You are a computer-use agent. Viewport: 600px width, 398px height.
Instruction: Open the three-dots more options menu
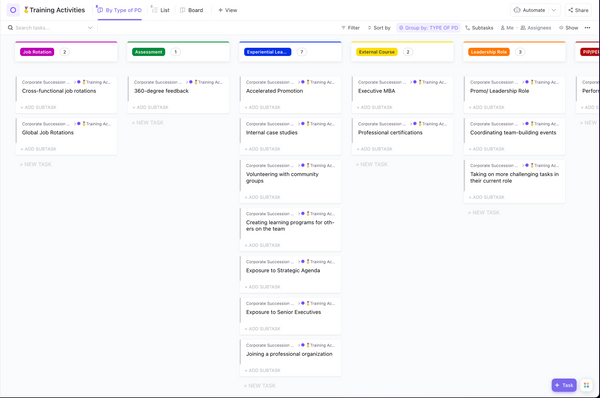(x=587, y=28)
